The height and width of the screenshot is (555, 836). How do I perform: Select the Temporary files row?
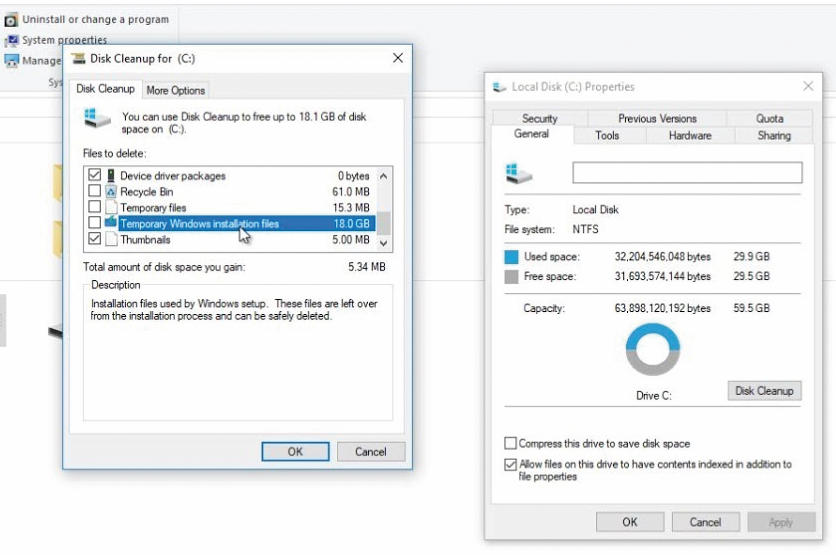pyautogui.click(x=230, y=207)
